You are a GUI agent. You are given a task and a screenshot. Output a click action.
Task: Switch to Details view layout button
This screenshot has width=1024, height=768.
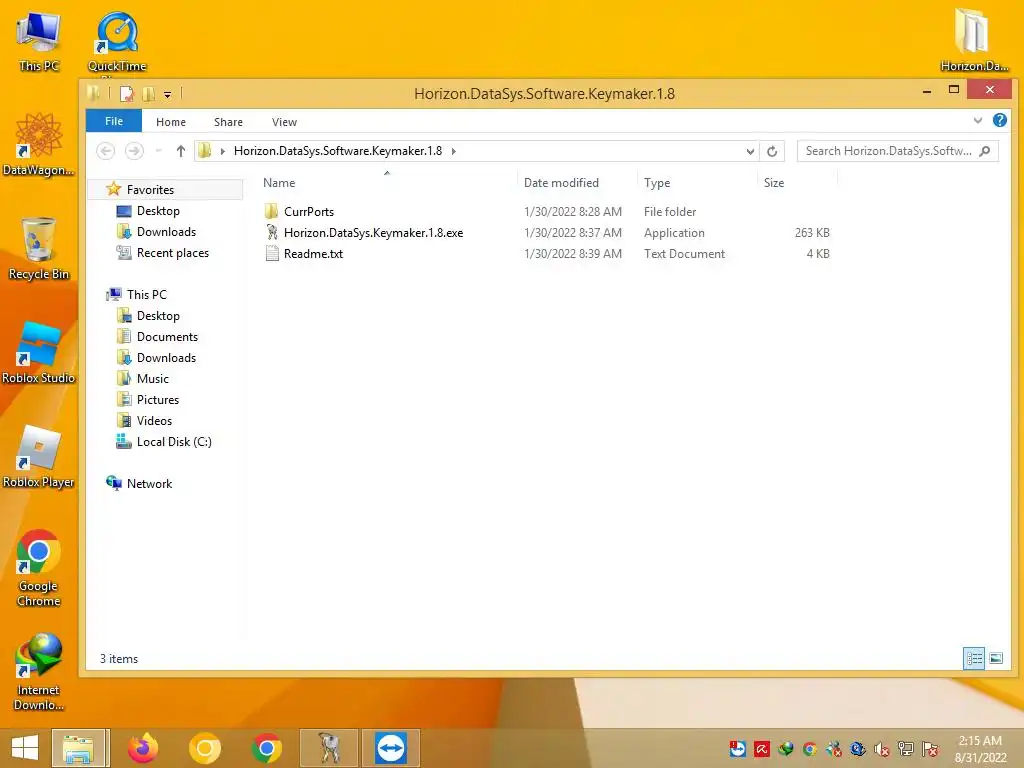coord(974,658)
